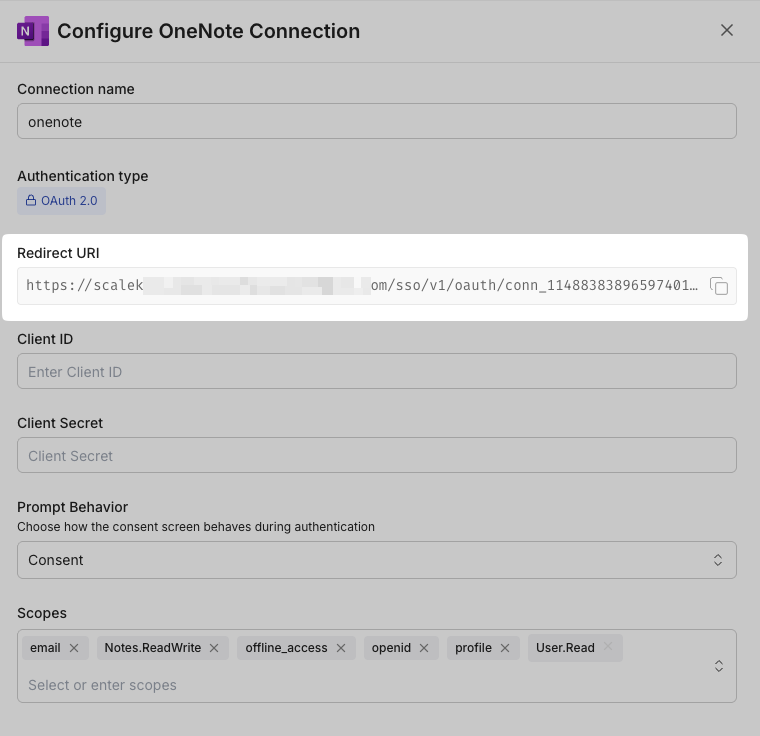Remove the Notes.ReadWrite scope tag
The width and height of the screenshot is (760, 736).
[214, 648]
